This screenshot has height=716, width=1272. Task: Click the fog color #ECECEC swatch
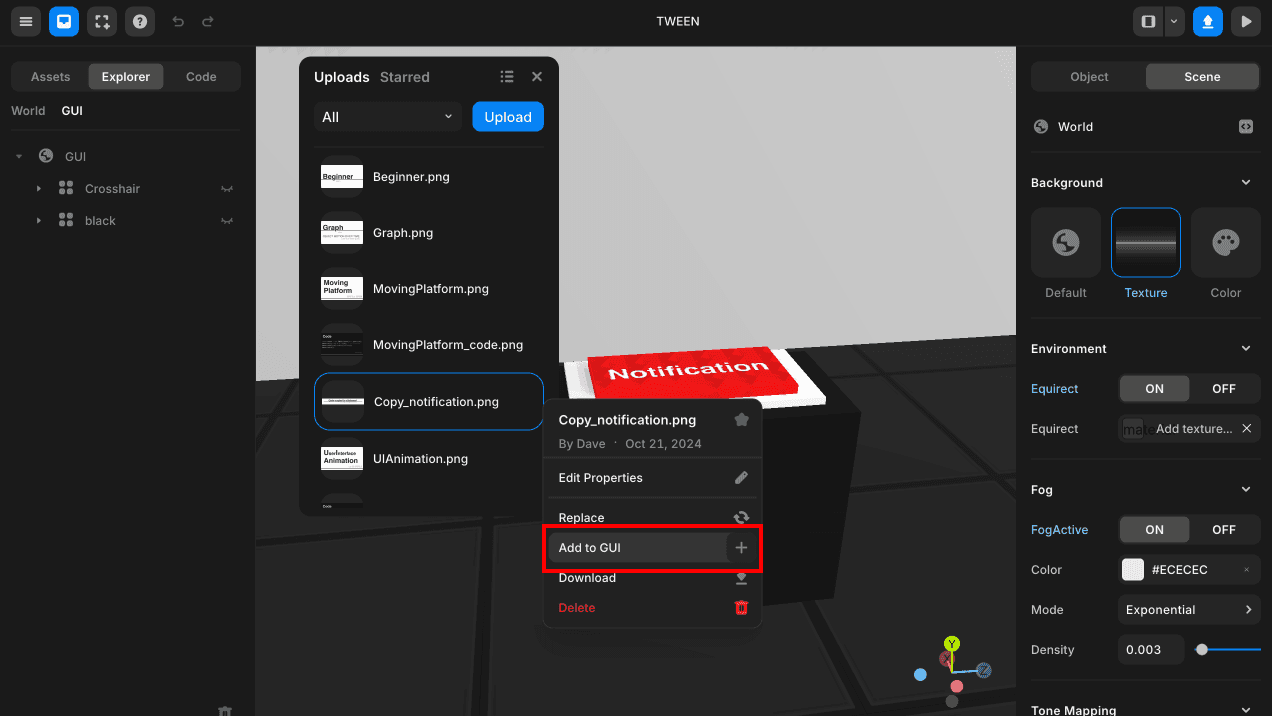coord(1133,570)
